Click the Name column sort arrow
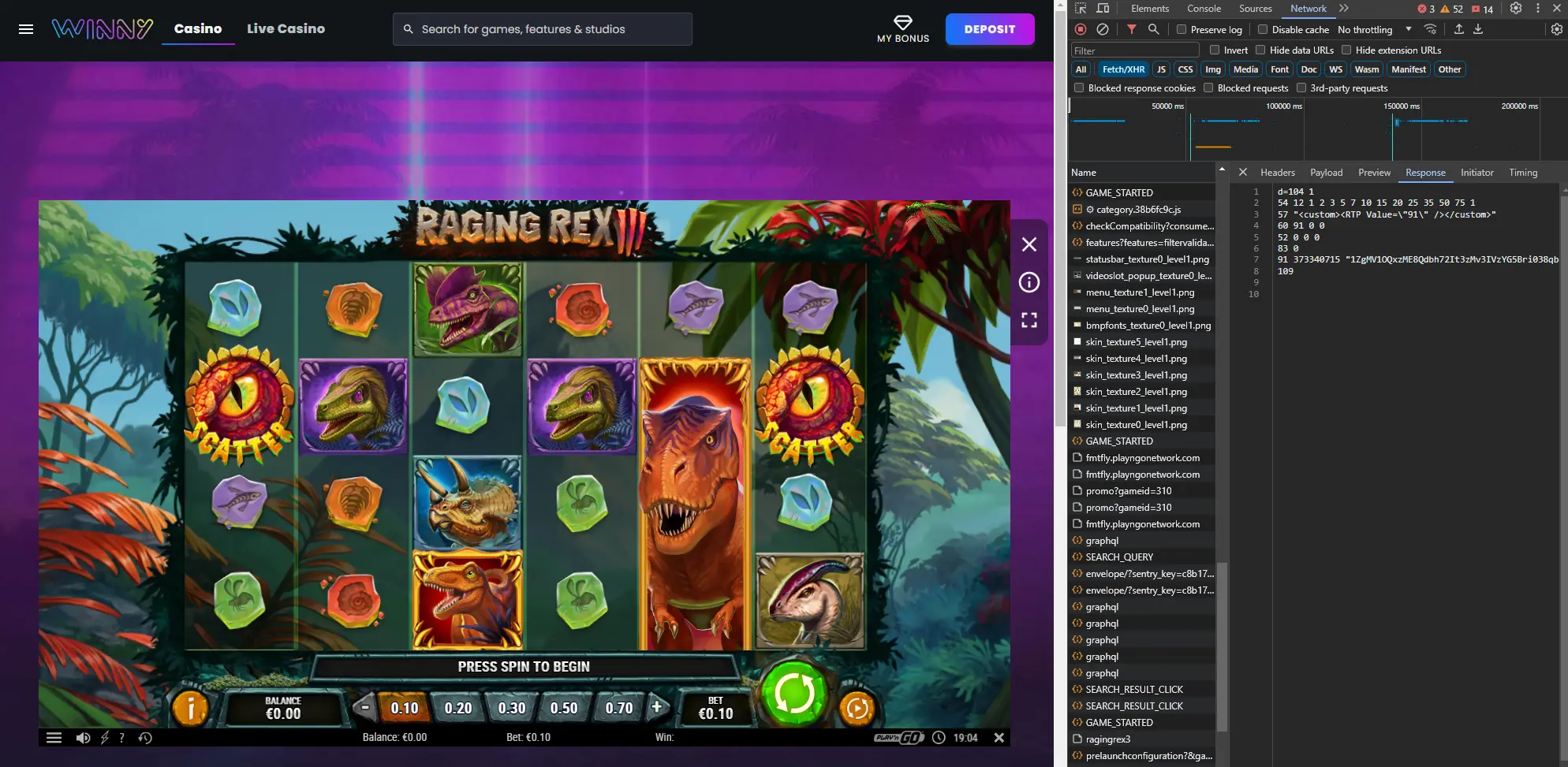The image size is (1568, 767). pyautogui.click(x=1222, y=169)
